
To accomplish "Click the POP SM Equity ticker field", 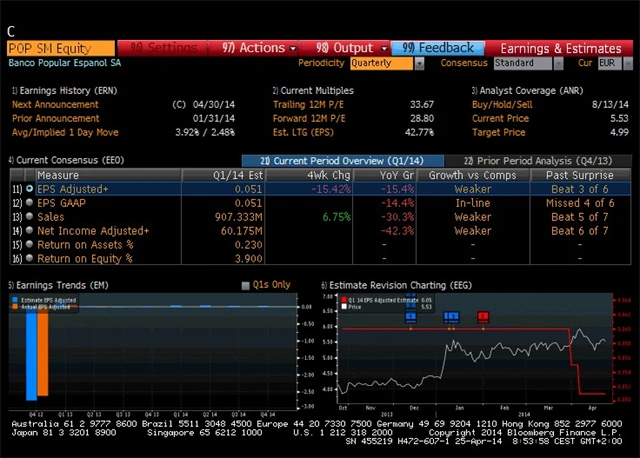I will pos(61,48).
